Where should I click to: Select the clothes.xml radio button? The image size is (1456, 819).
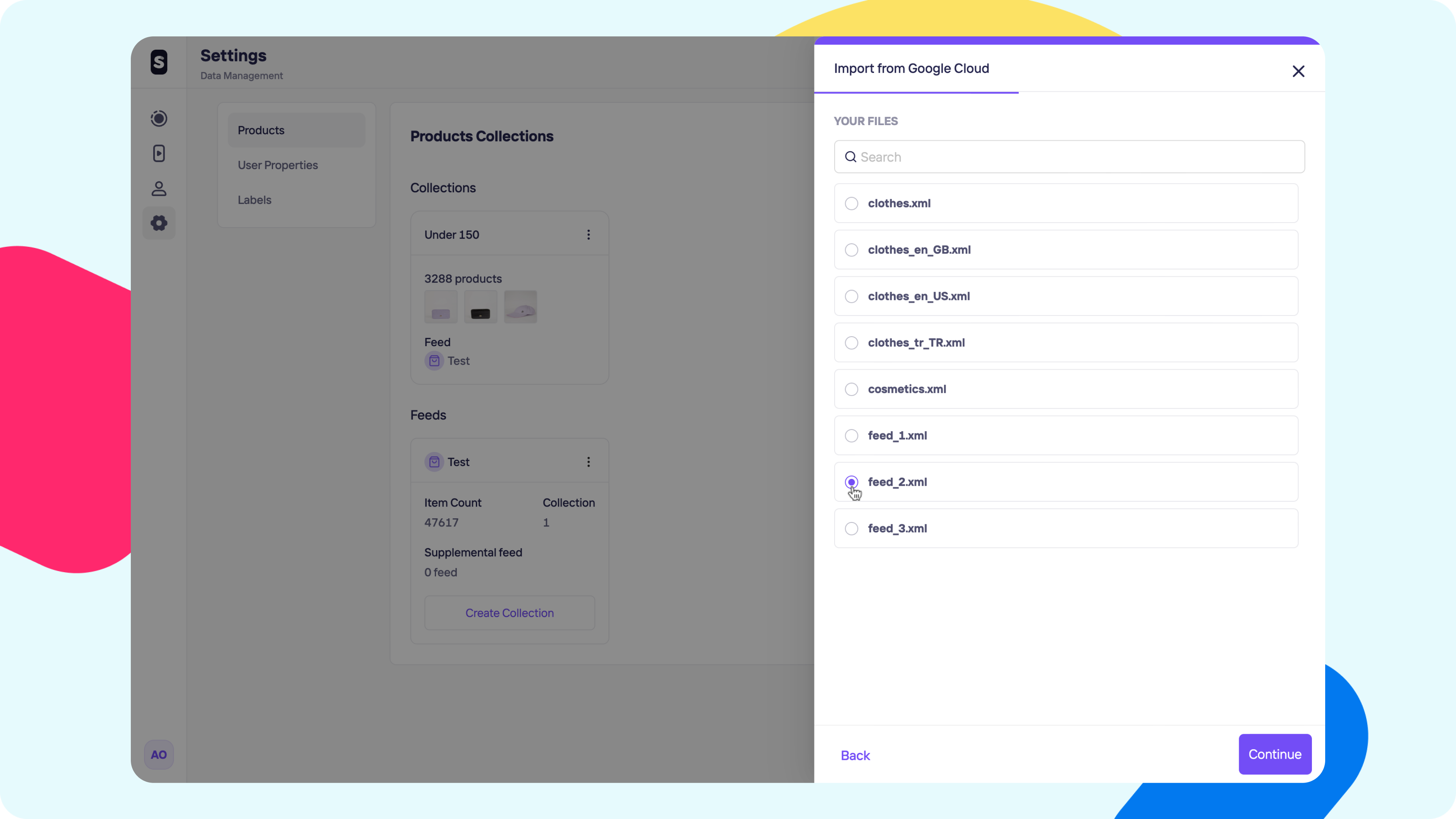851,204
